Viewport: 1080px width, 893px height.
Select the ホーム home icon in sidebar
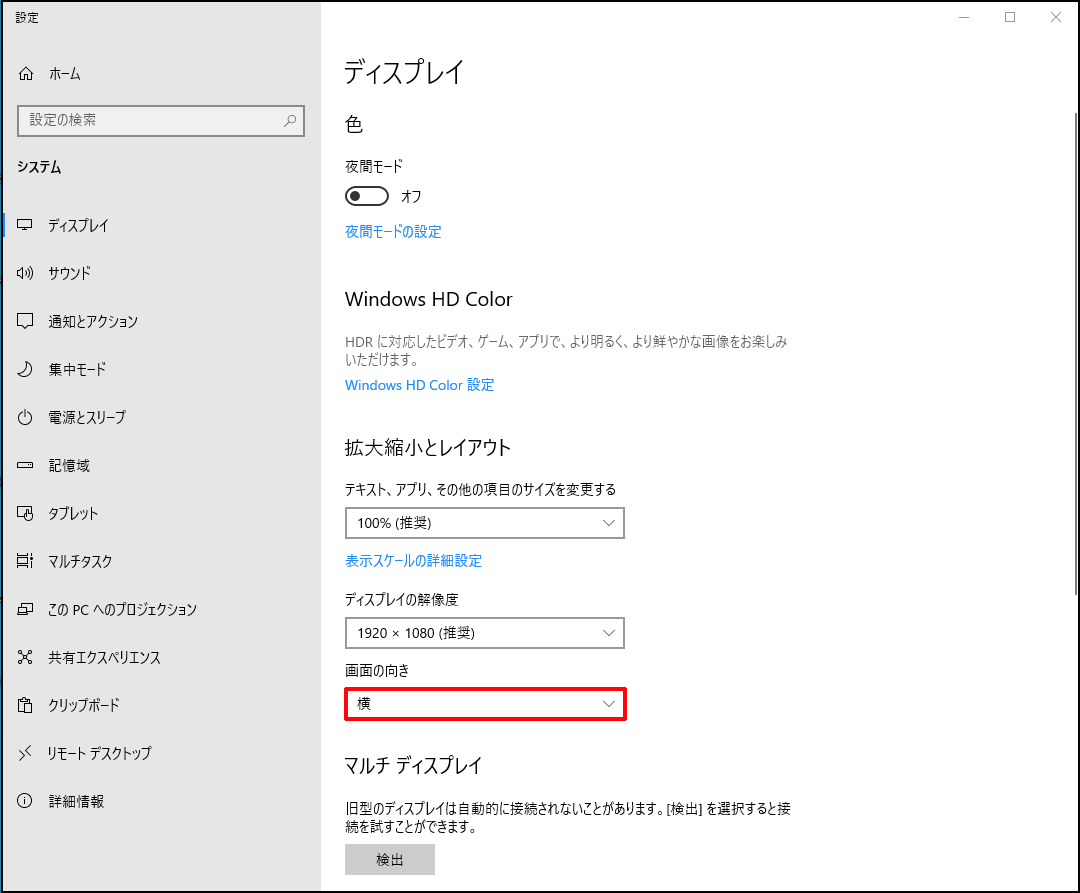(25, 73)
